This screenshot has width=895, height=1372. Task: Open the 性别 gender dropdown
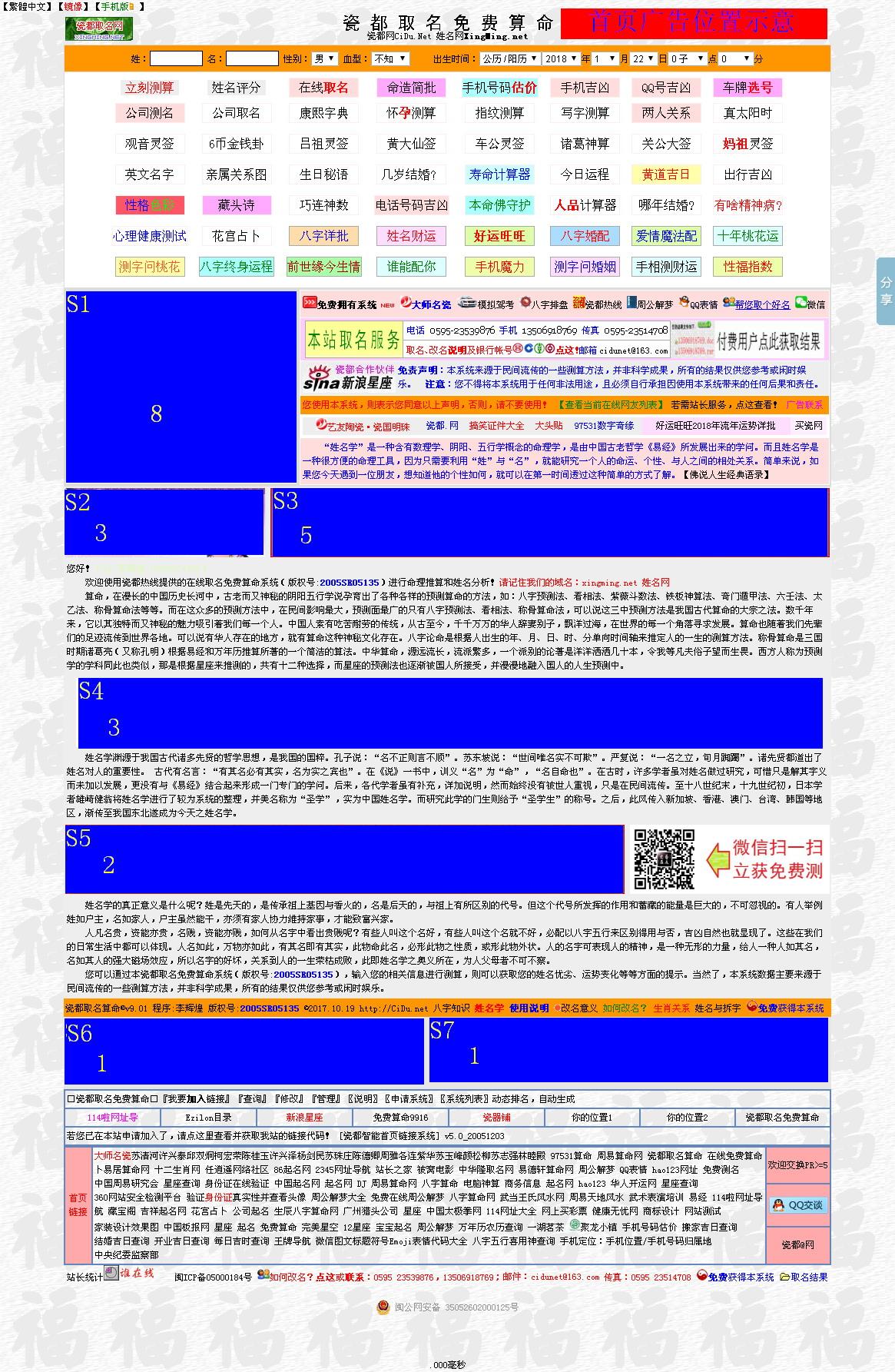pos(324,58)
